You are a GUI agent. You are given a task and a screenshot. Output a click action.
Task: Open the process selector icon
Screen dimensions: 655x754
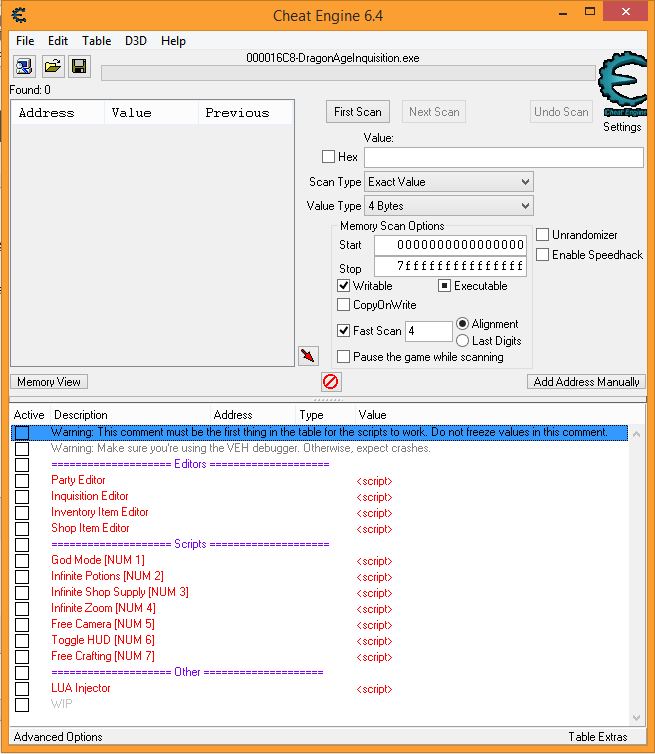[24, 66]
